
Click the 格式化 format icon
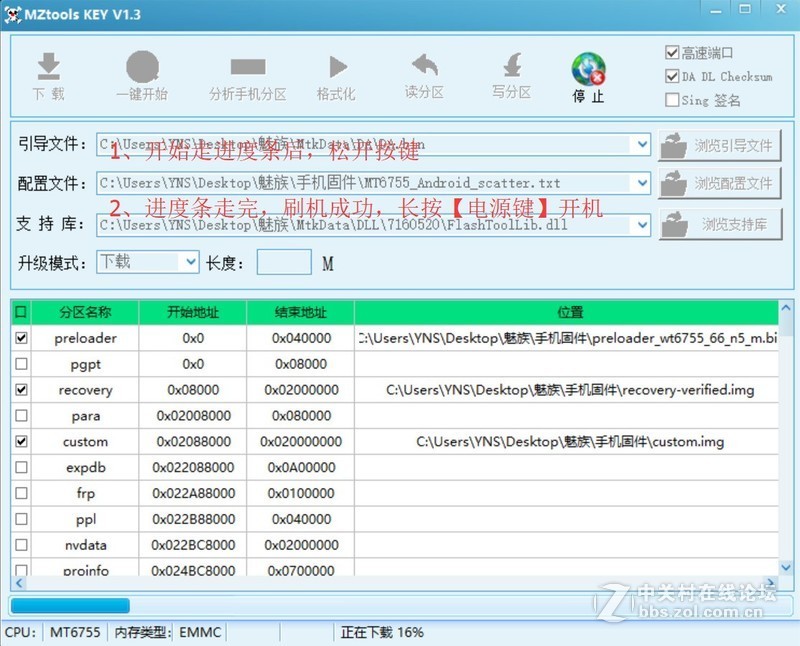click(338, 72)
